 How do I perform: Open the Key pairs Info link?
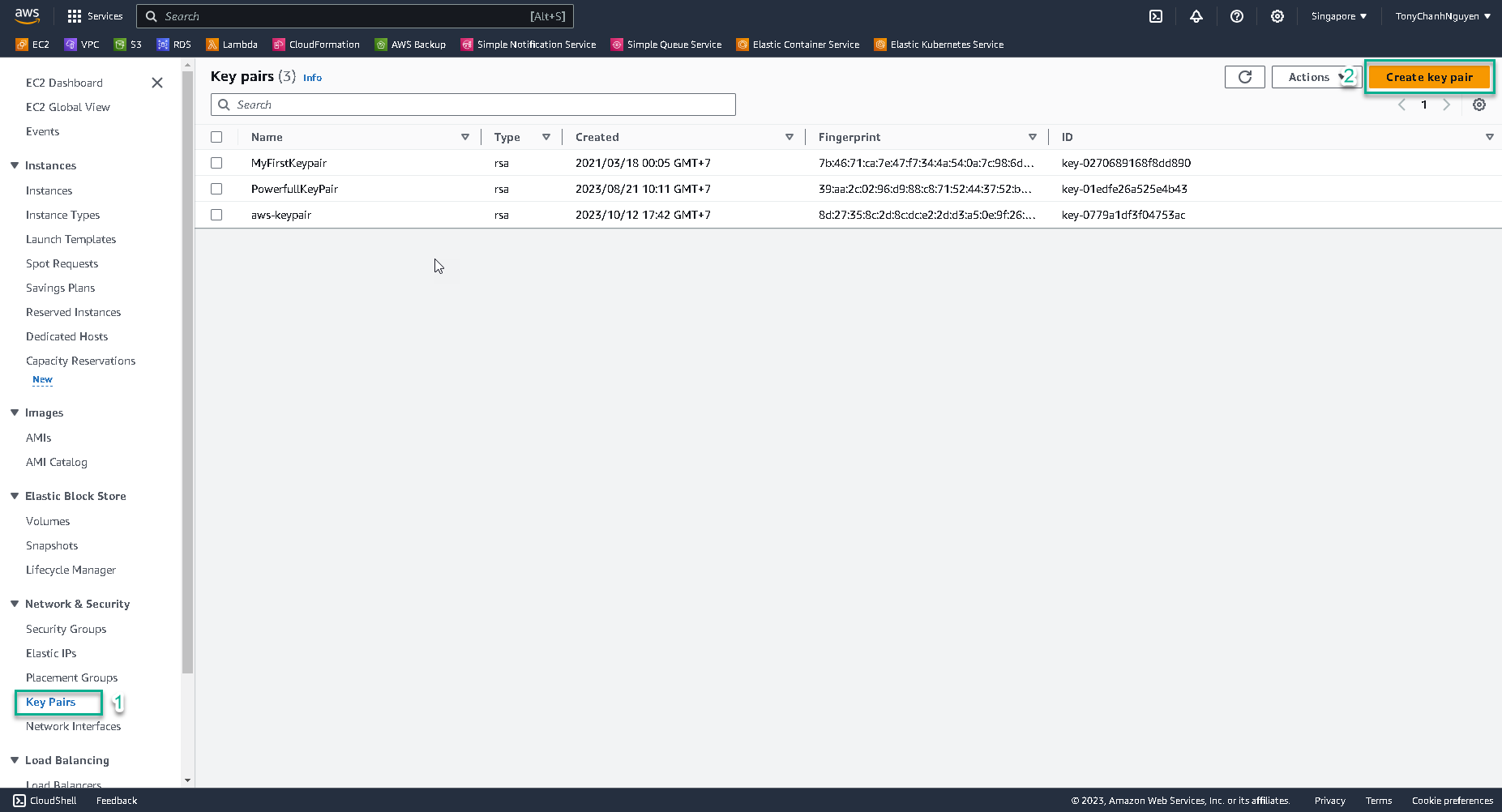pos(312,77)
